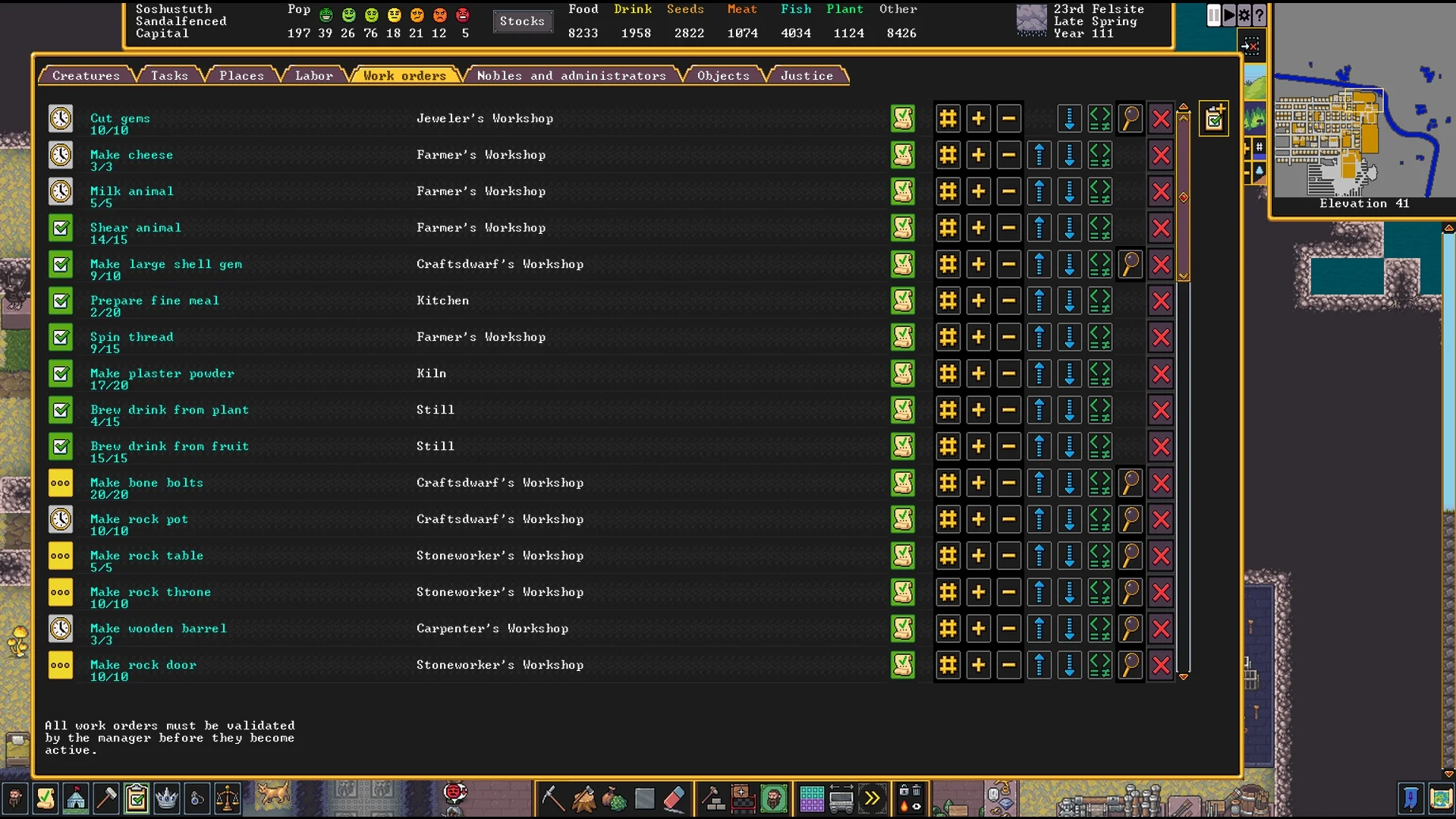The width and height of the screenshot is (1456, 819).
Task: Open the game settings gear
Action: [1244, 15]
